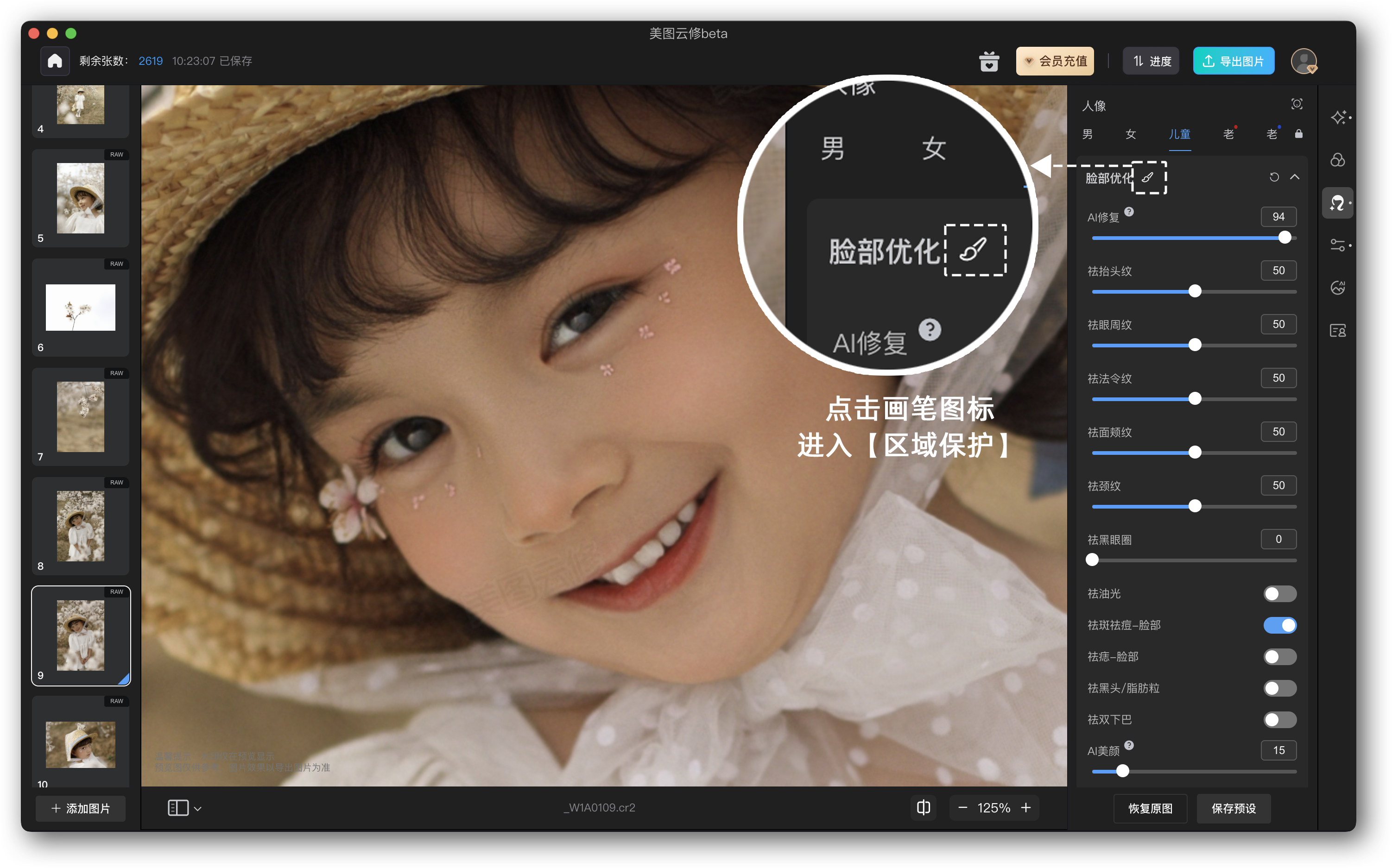Click the 祛面颊纹 slider handle
The width and height of the screenshot is (1392, 868).
[x=1195, y=453]
